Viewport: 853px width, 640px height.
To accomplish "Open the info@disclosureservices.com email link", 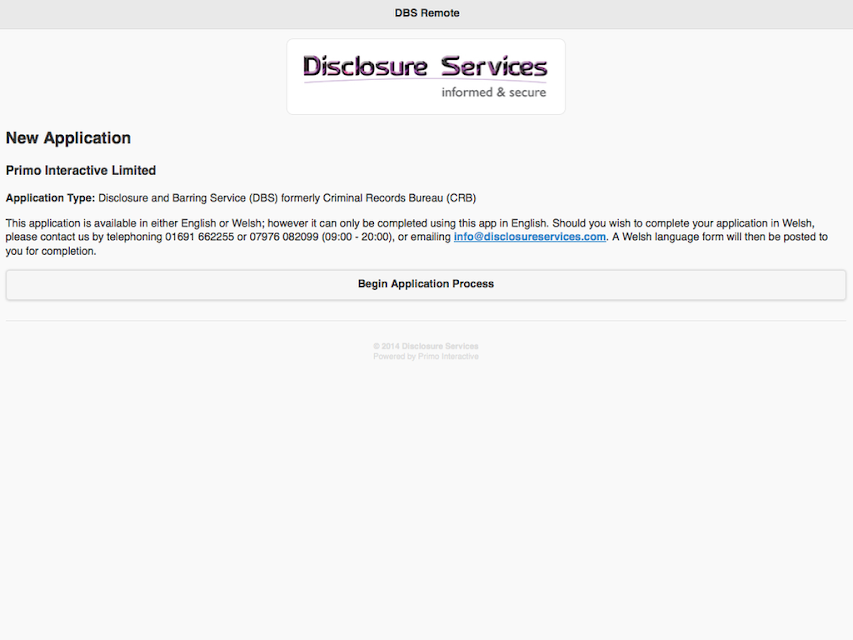I will [530, 237].
